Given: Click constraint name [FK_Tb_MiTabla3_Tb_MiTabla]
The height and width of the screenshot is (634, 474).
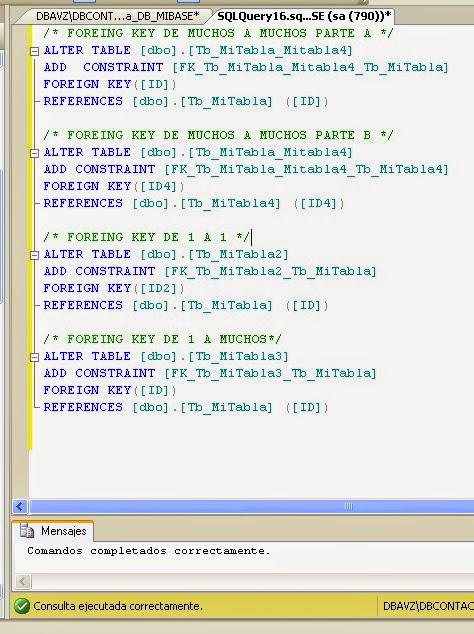Looking at the screenshot, I should 270,373.
